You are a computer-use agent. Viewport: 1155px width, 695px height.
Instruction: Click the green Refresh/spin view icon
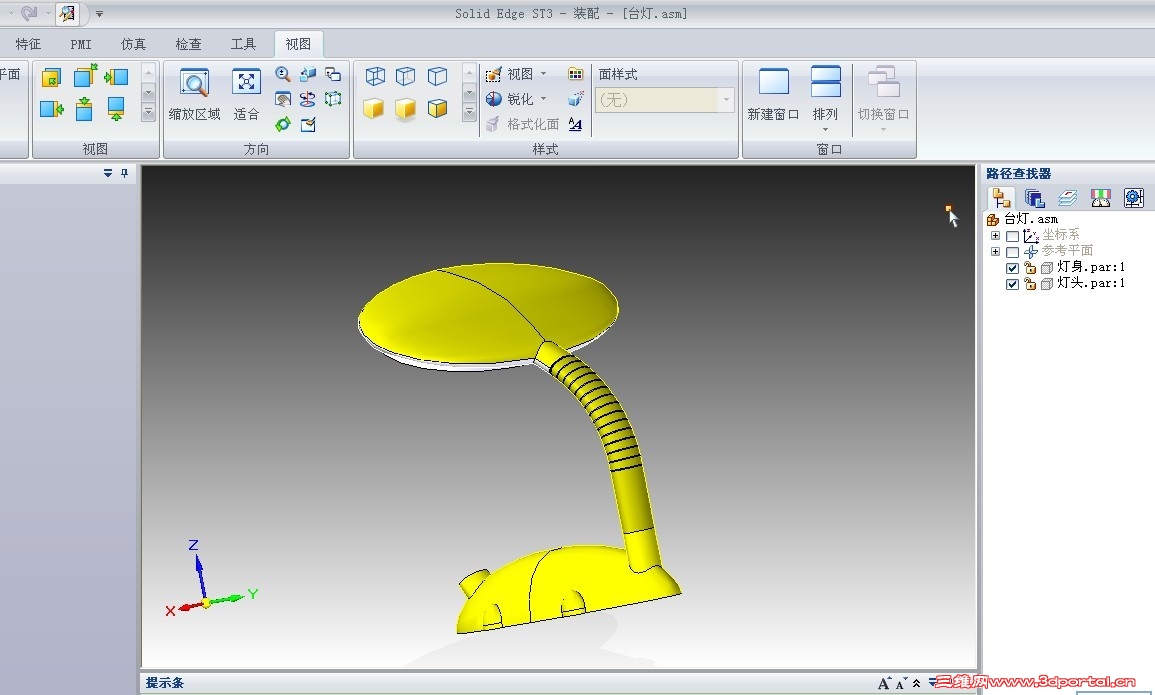pos(283,124)
